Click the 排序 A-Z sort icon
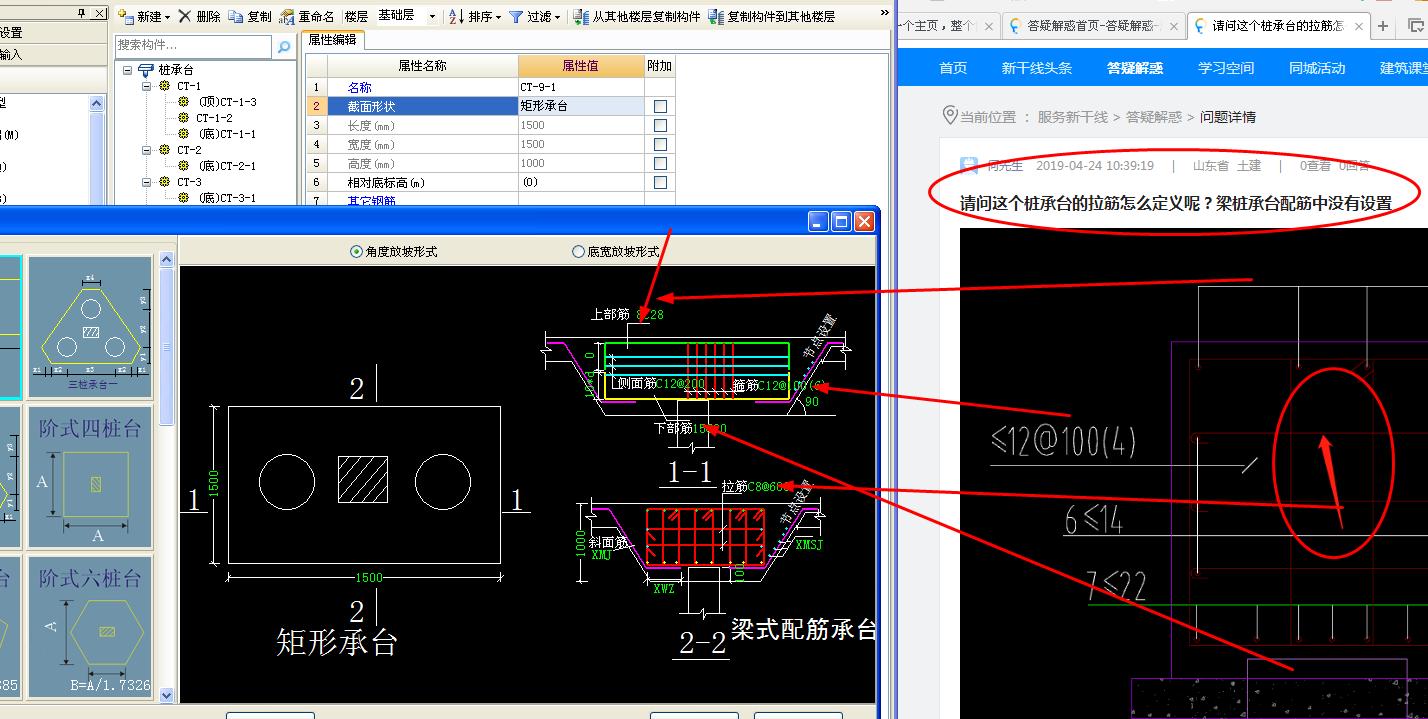This screenshot has height=719, width=1428. [x=455, y=16]
